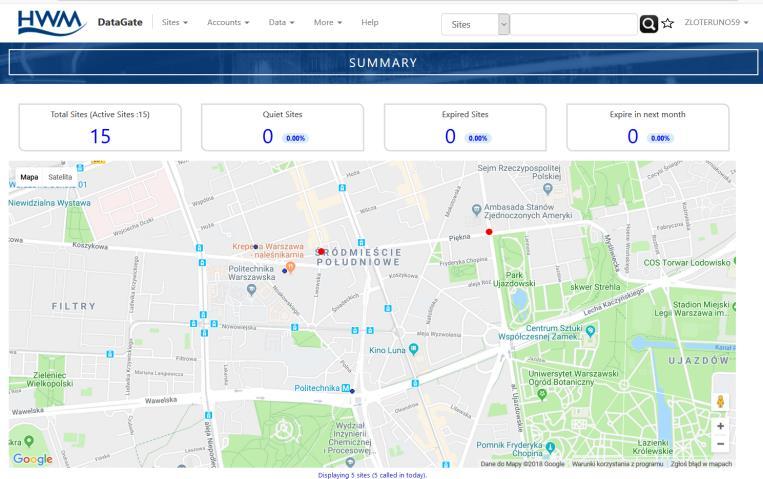The width and height of the screenshot is (763, 479).
Task: Click the Niewidzialna Wystawa label
Action: [x=49, y=203]
